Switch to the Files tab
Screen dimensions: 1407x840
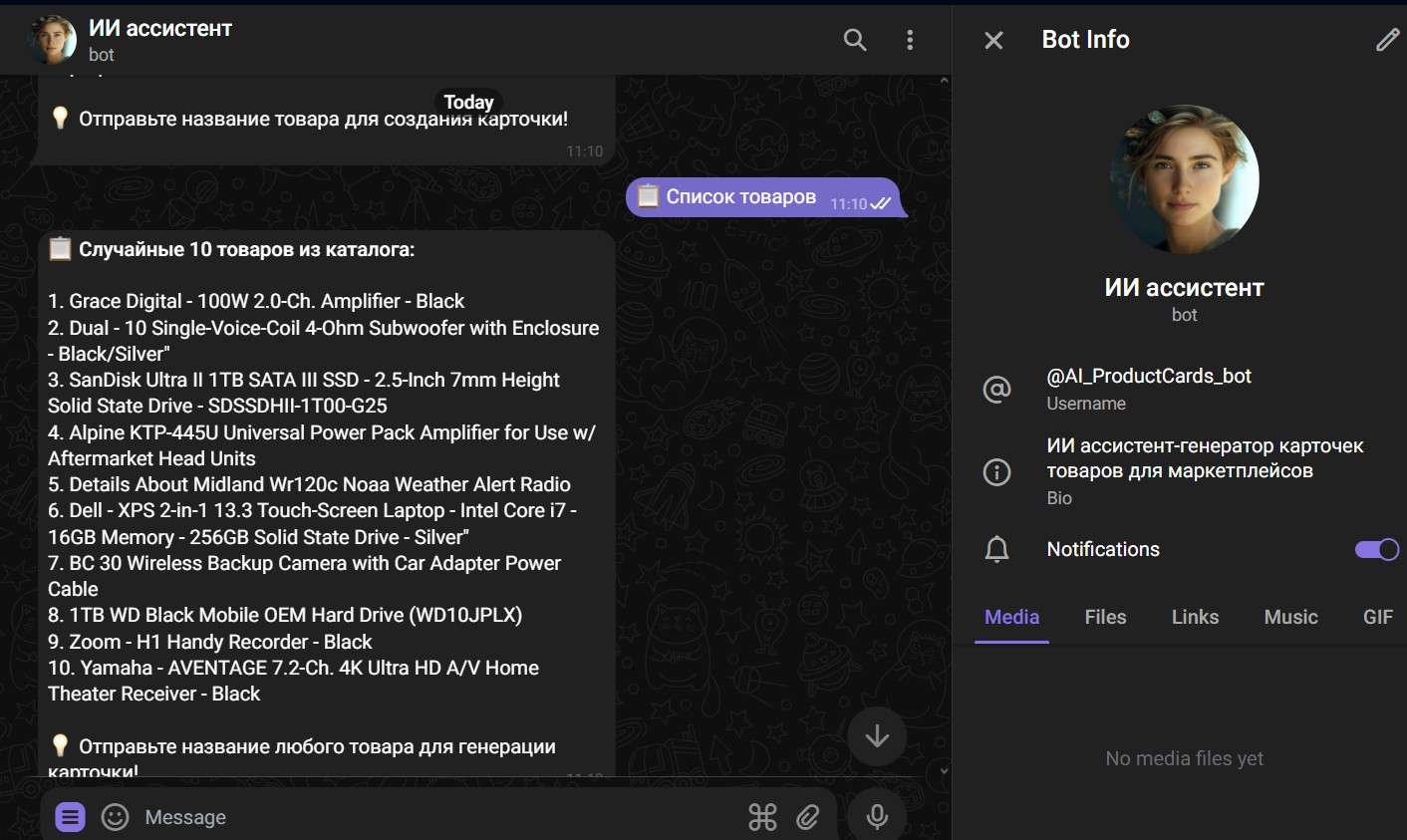pyautogui.click(x=1105, y=617)
